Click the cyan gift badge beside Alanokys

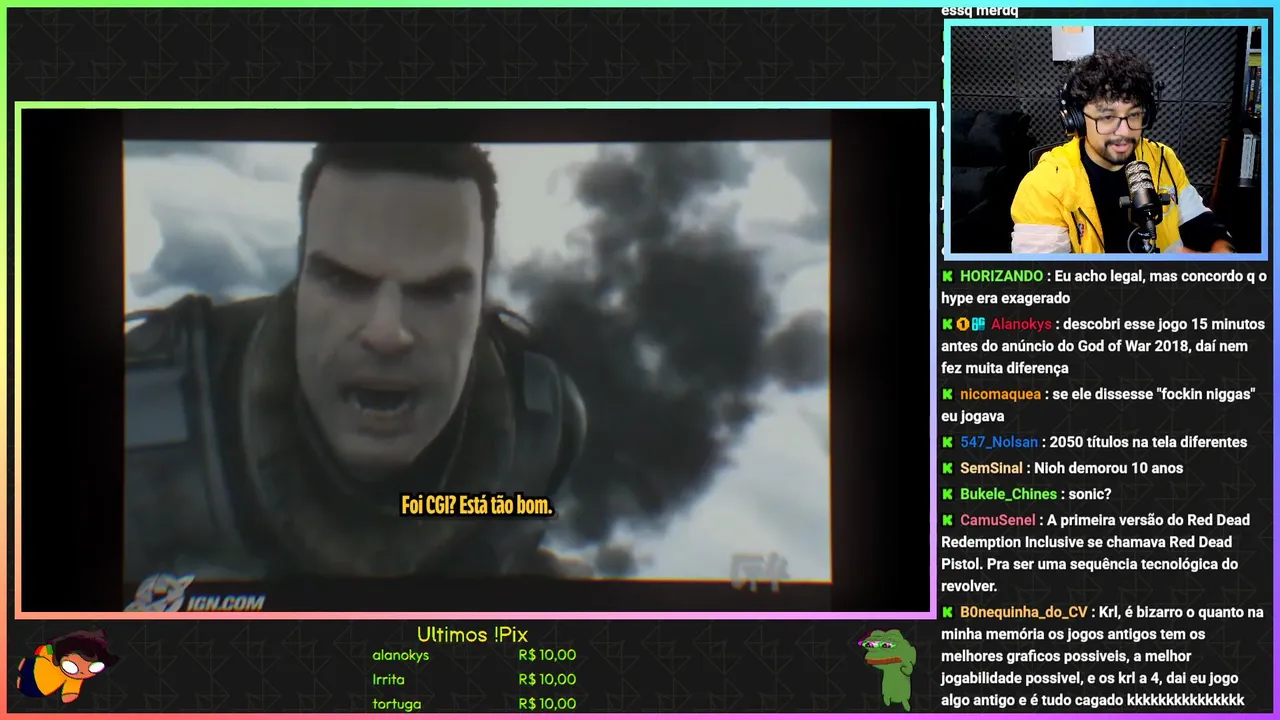(x=978, y=324)
